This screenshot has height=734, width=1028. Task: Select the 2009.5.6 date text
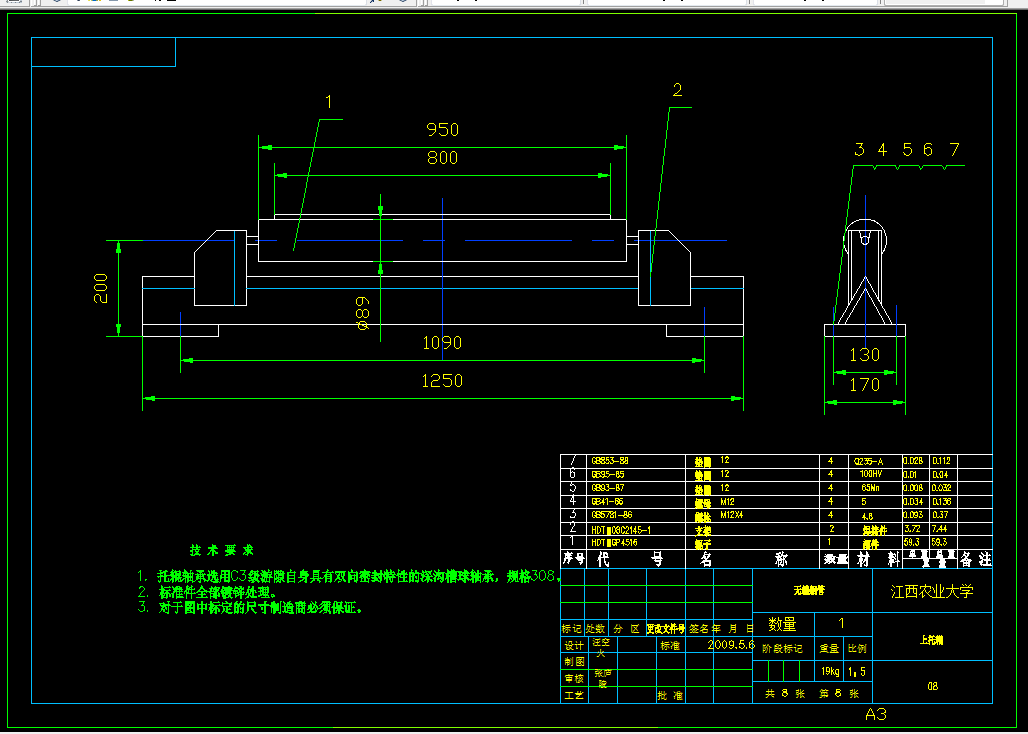pos(732,644)
